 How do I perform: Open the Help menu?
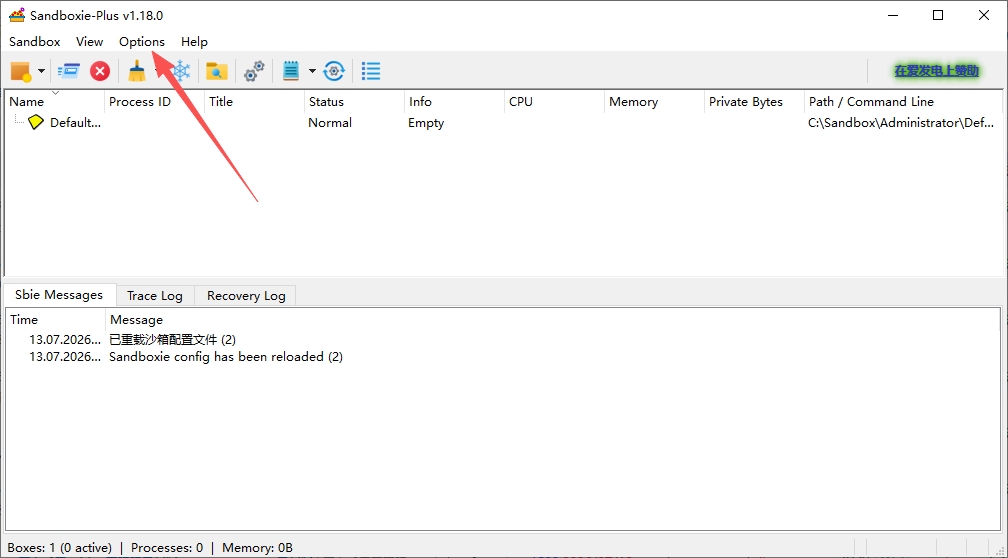coord(194,42)
